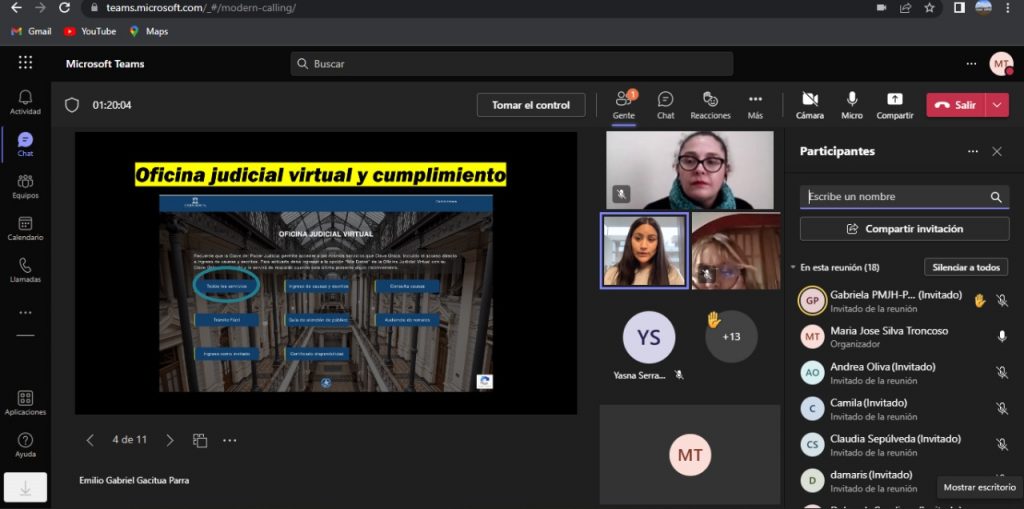Focus the Escribe un nombre field
Image resolution: width=1024 pixels, height=509 pixels.
904,197
